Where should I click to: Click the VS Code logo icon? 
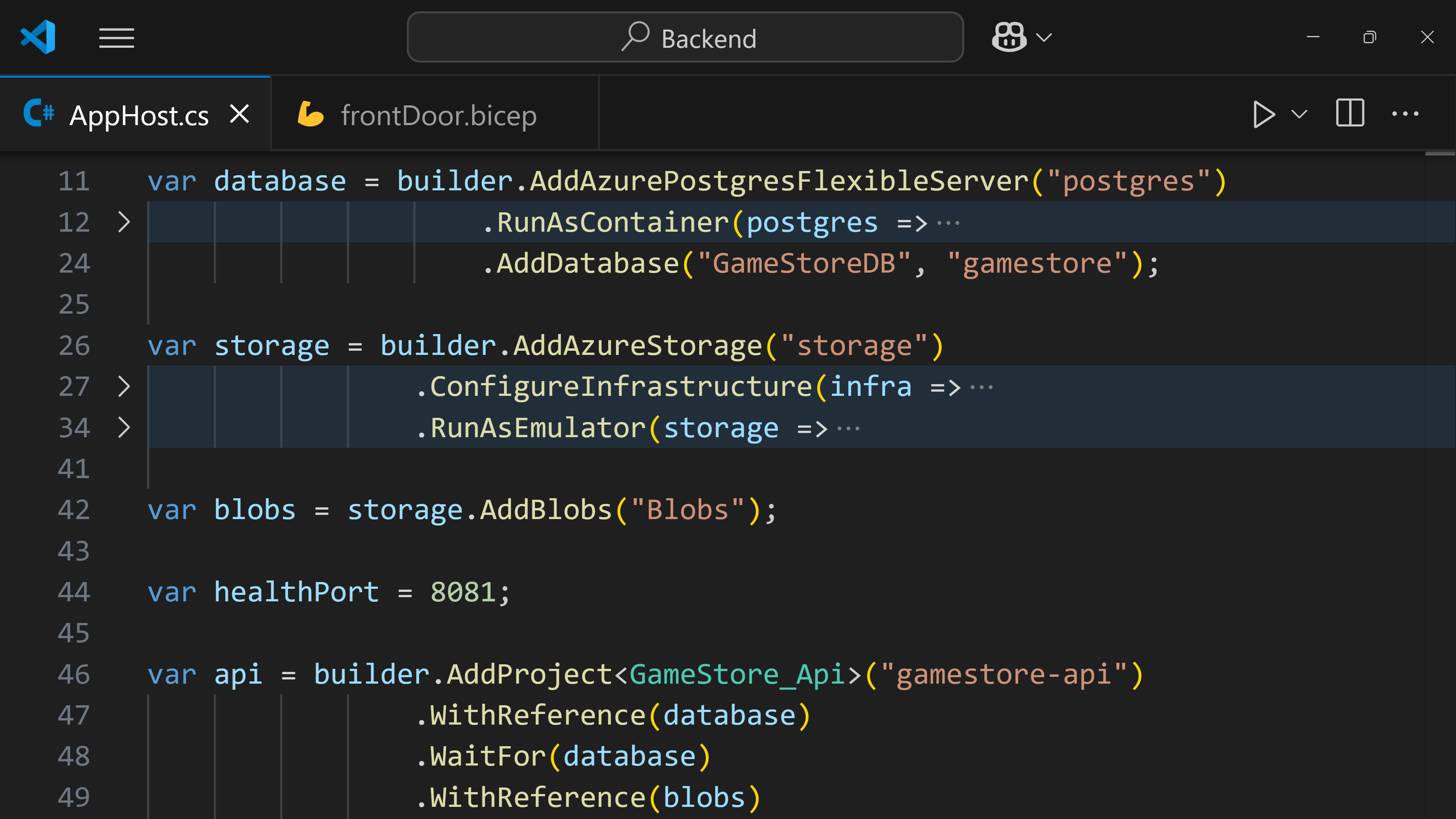[x=38, y=37]
